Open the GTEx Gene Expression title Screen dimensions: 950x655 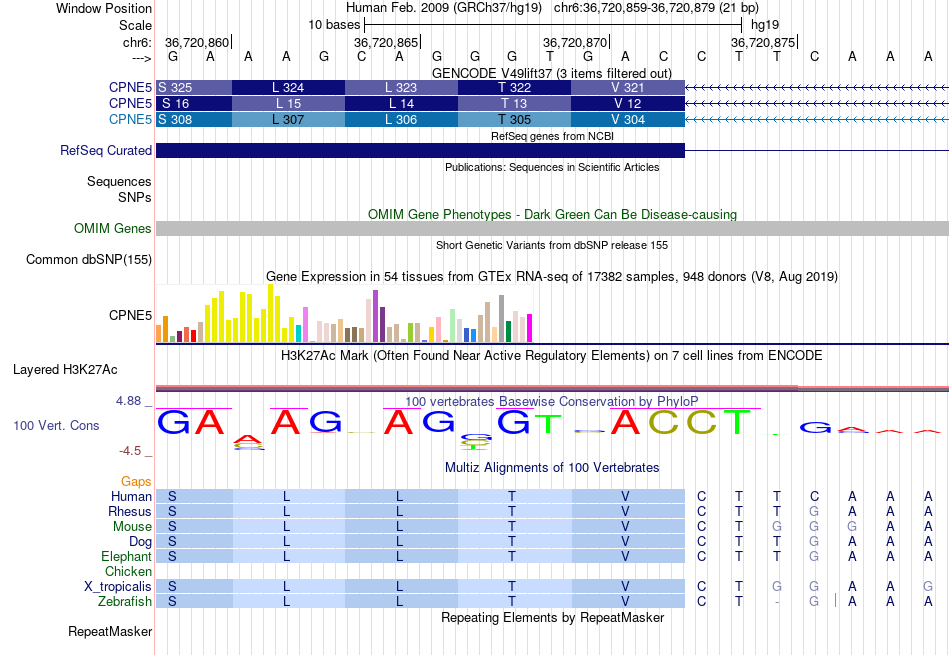552,276
